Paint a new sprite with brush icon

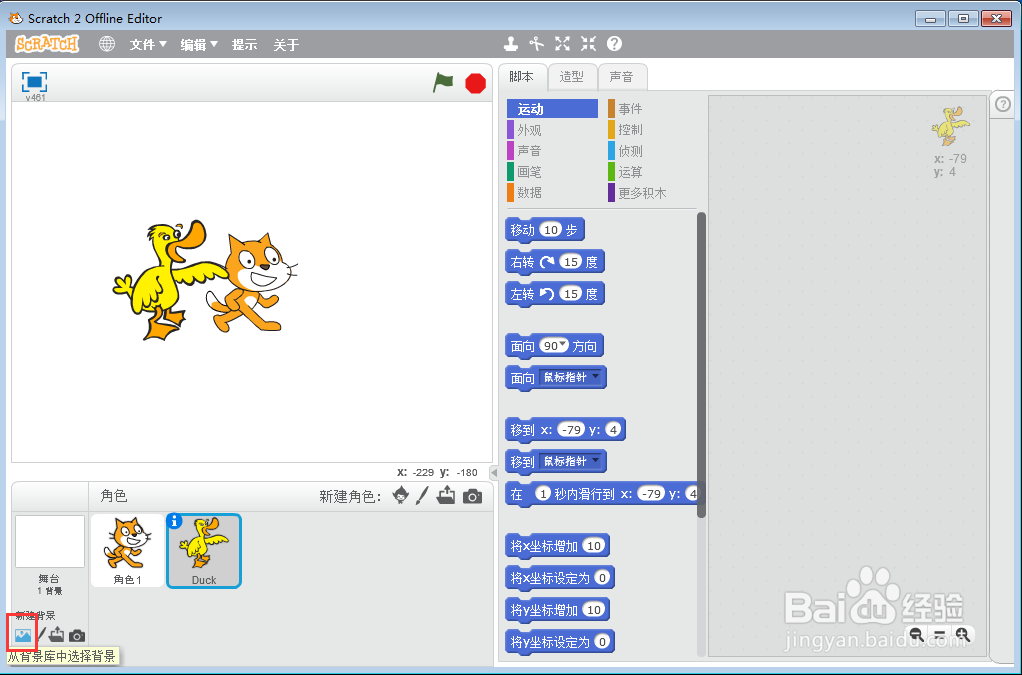422,496
